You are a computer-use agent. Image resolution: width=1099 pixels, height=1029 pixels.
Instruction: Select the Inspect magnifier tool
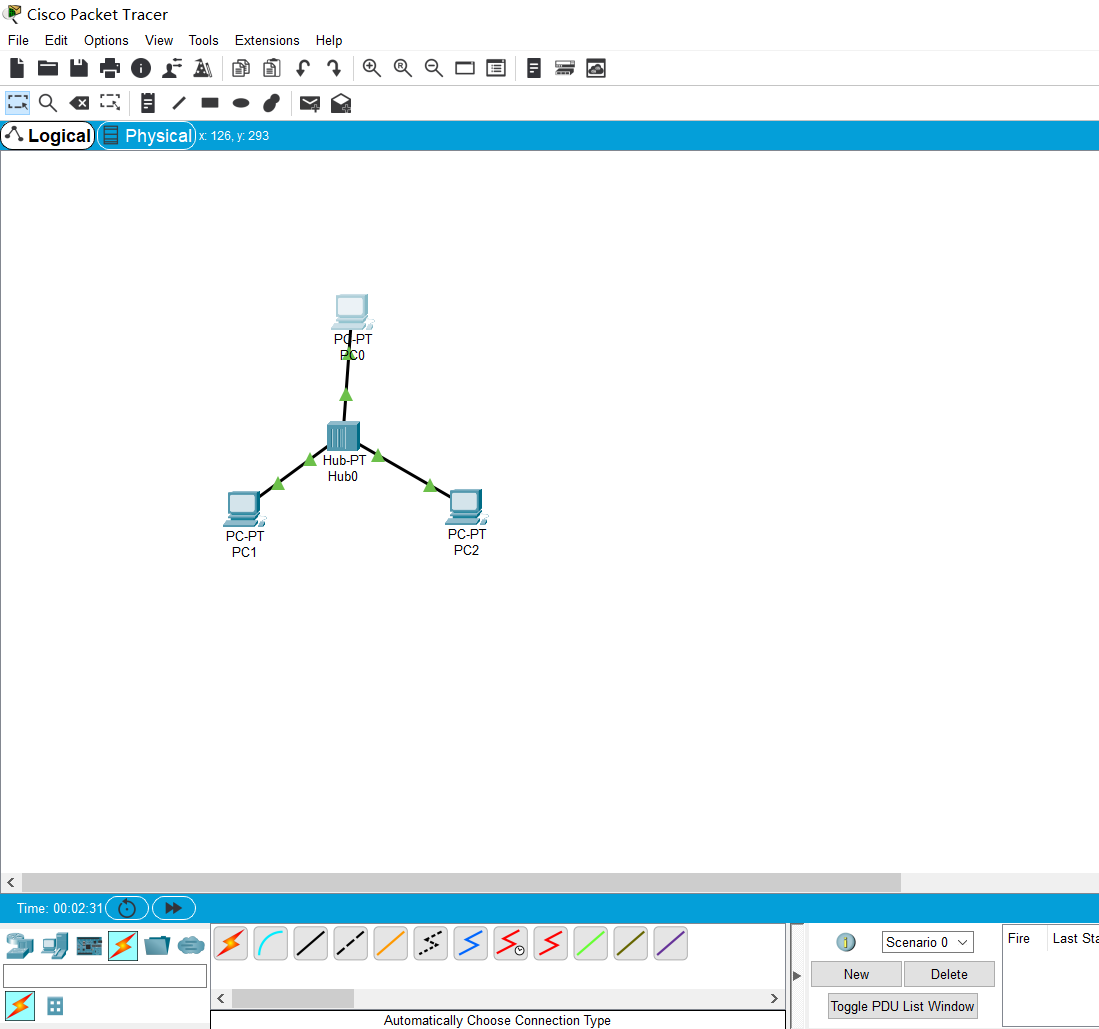(48, 103)
